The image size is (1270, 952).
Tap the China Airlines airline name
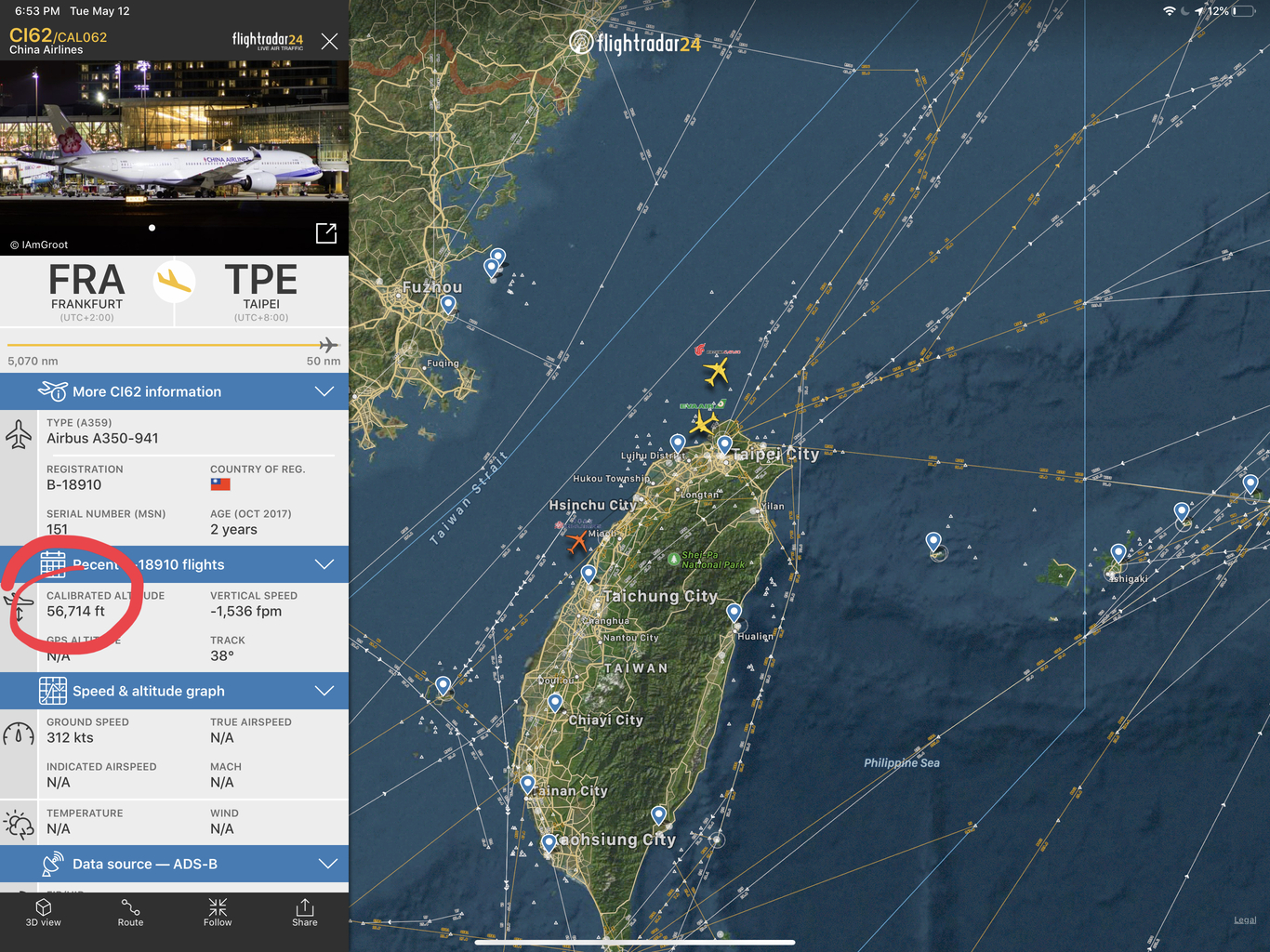pos(46,50)
